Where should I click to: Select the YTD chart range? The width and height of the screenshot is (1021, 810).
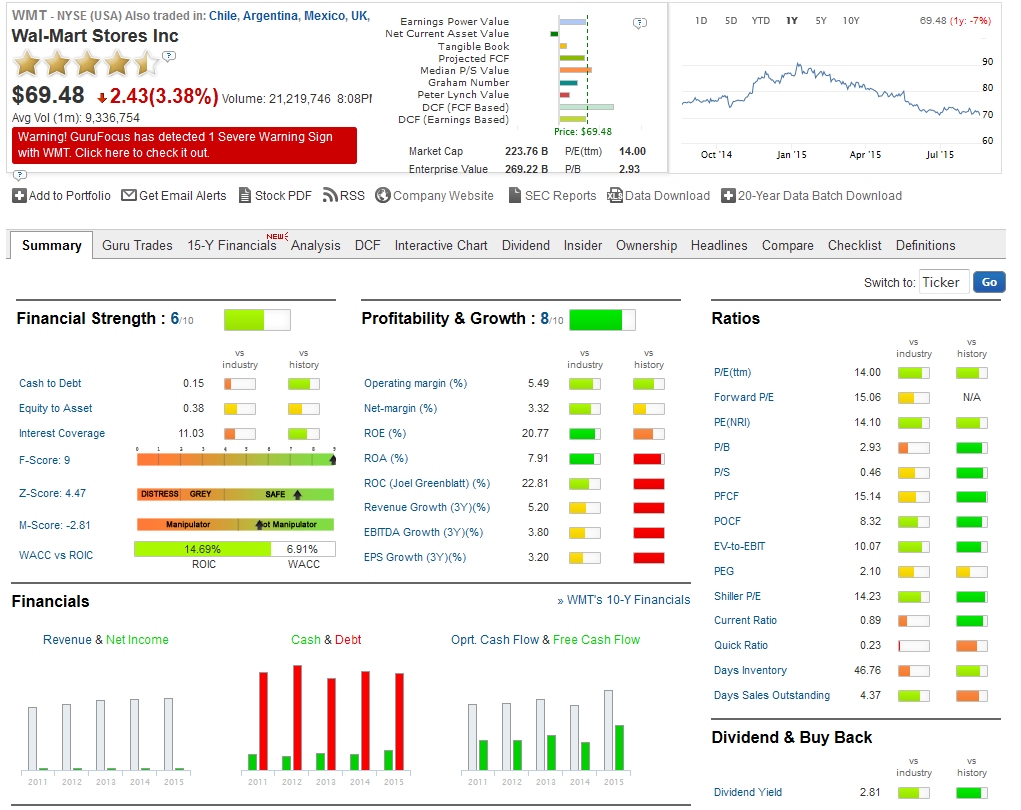[761, 21]
